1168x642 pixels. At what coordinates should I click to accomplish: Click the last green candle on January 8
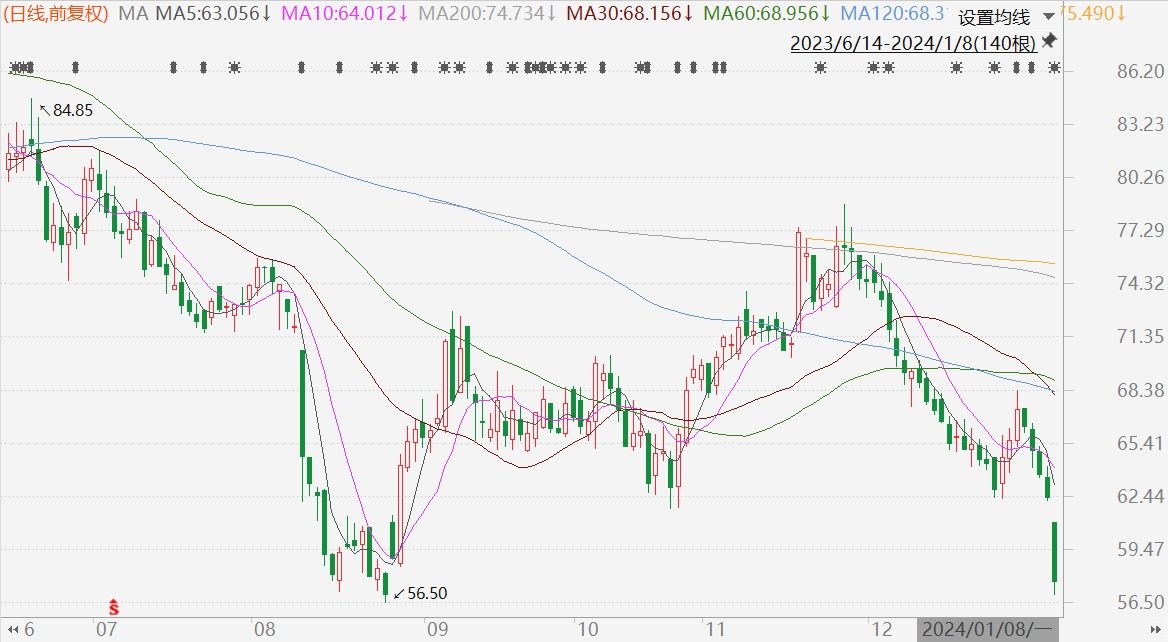click(1054, 552)
